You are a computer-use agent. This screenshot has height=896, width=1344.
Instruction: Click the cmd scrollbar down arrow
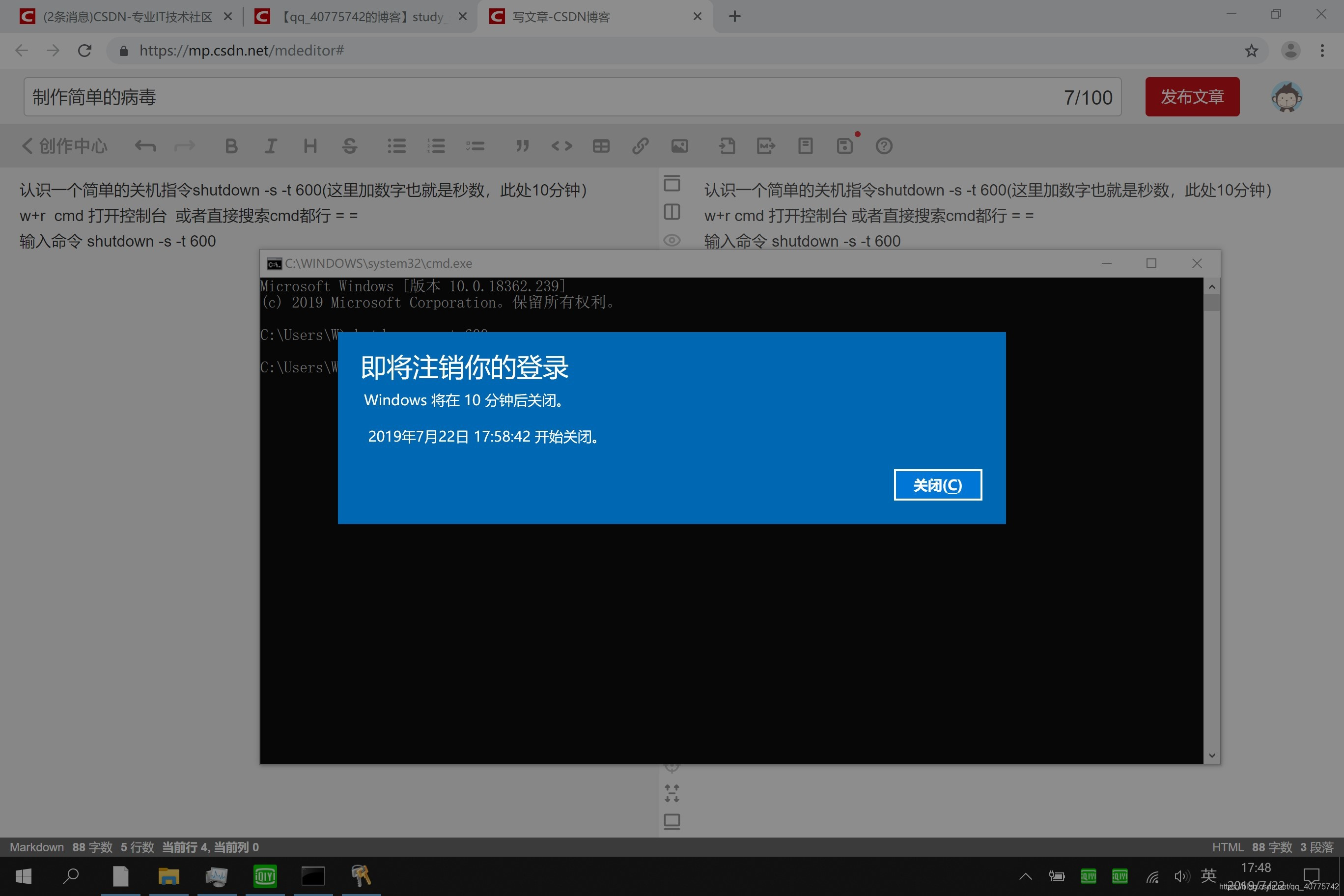1211,756
